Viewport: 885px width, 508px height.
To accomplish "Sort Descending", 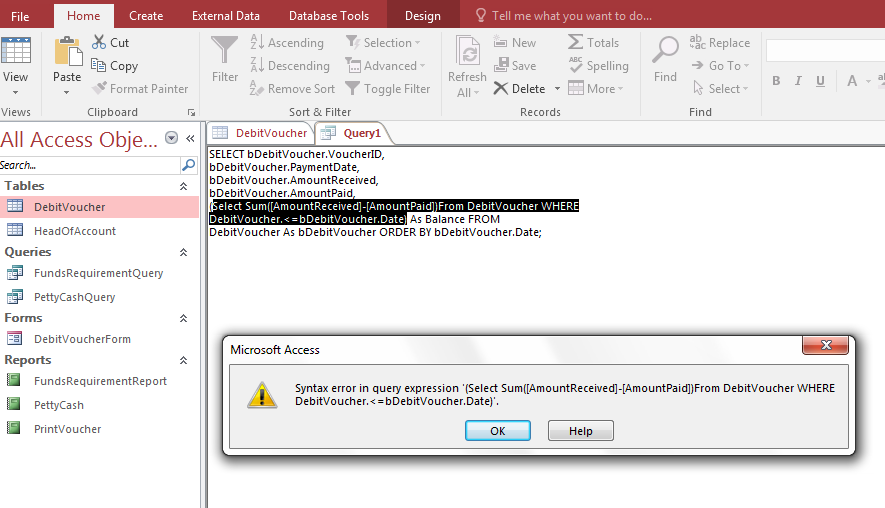I will [290, 65].
